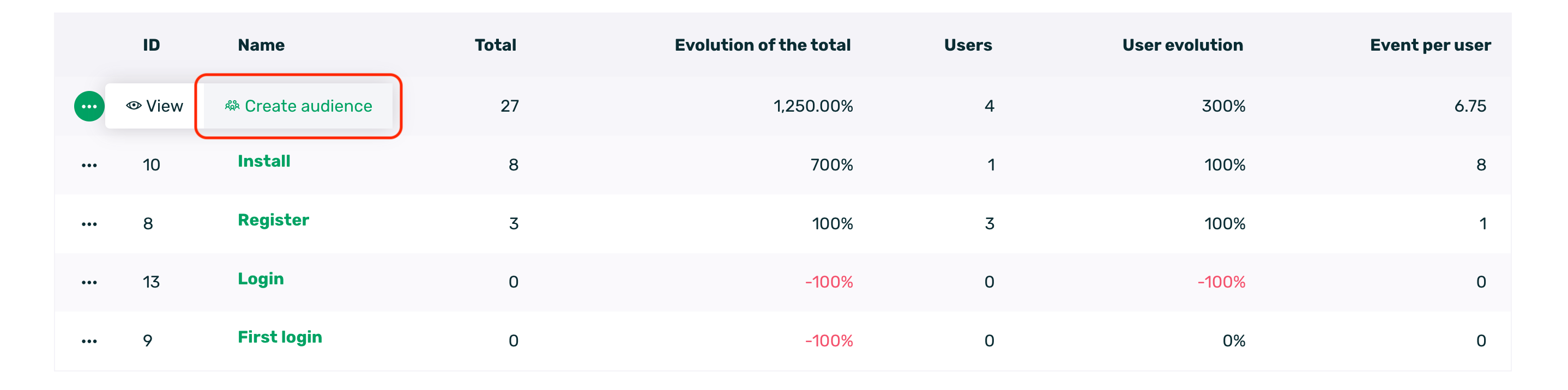Open the actions menu for Install row
This screenshot has width=1568, height=390.
[x=89, y=163]
